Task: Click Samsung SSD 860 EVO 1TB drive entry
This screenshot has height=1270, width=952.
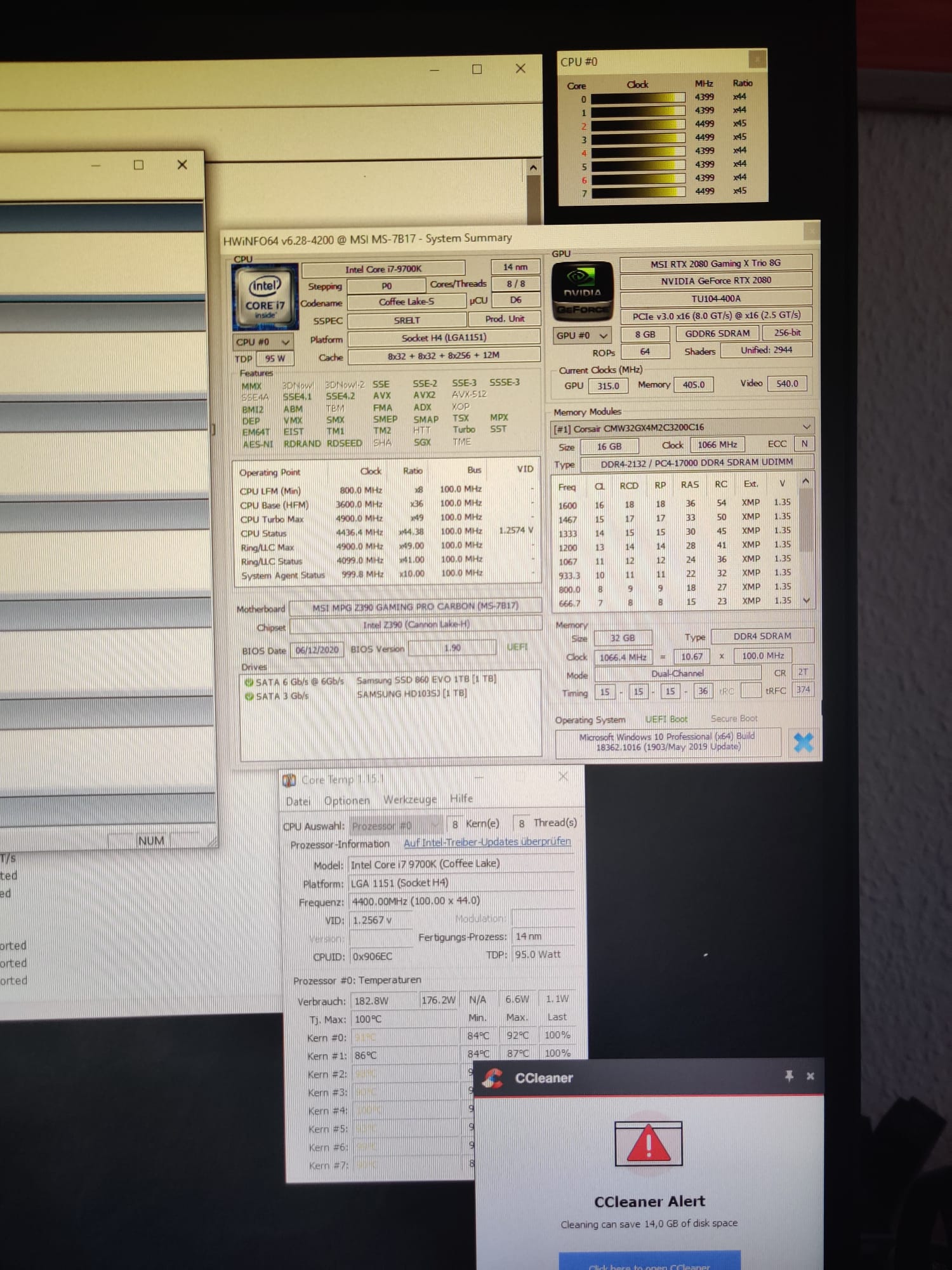Action: tap(426, 679)
